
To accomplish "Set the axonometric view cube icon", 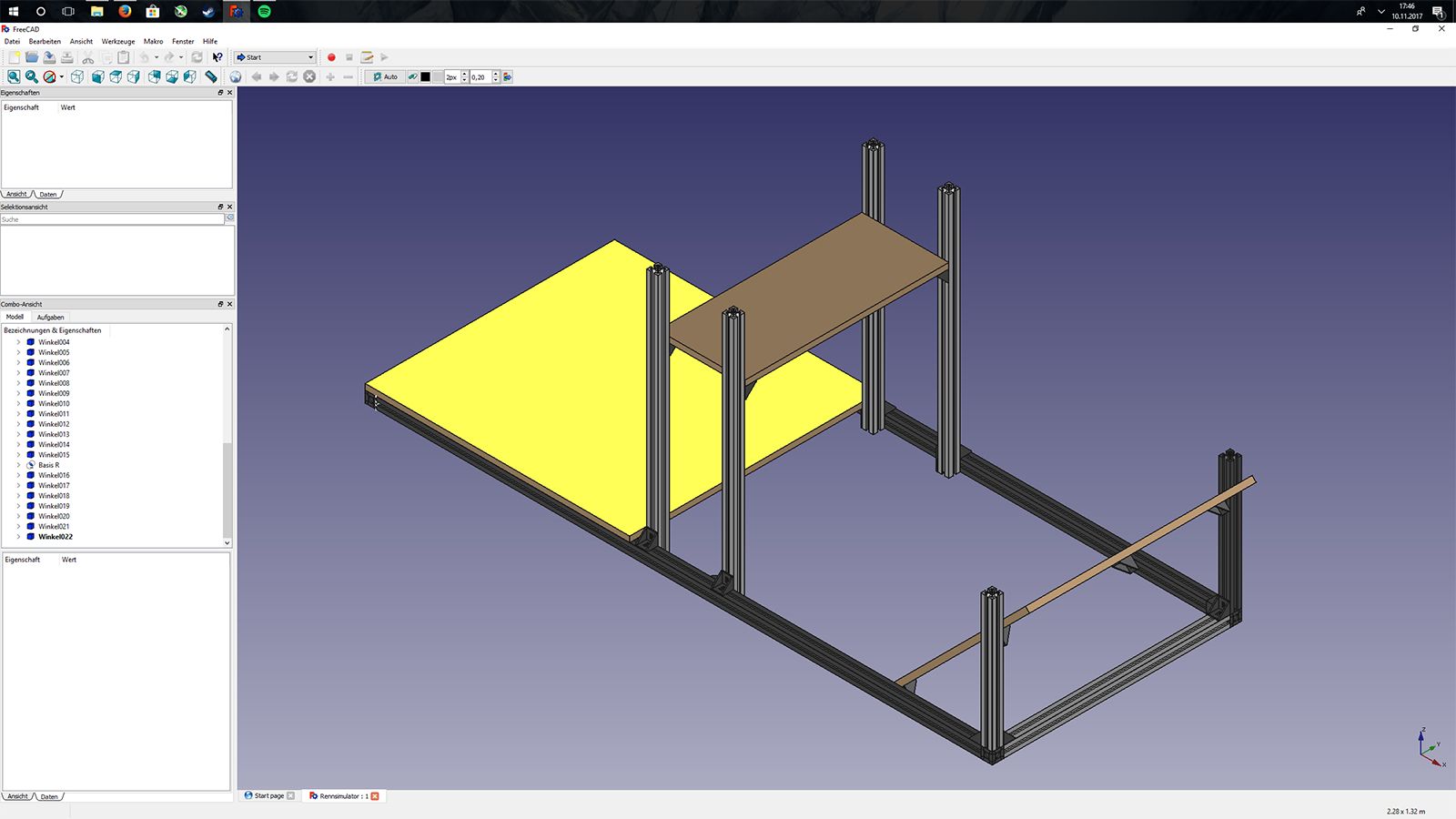I will [77, 77].
